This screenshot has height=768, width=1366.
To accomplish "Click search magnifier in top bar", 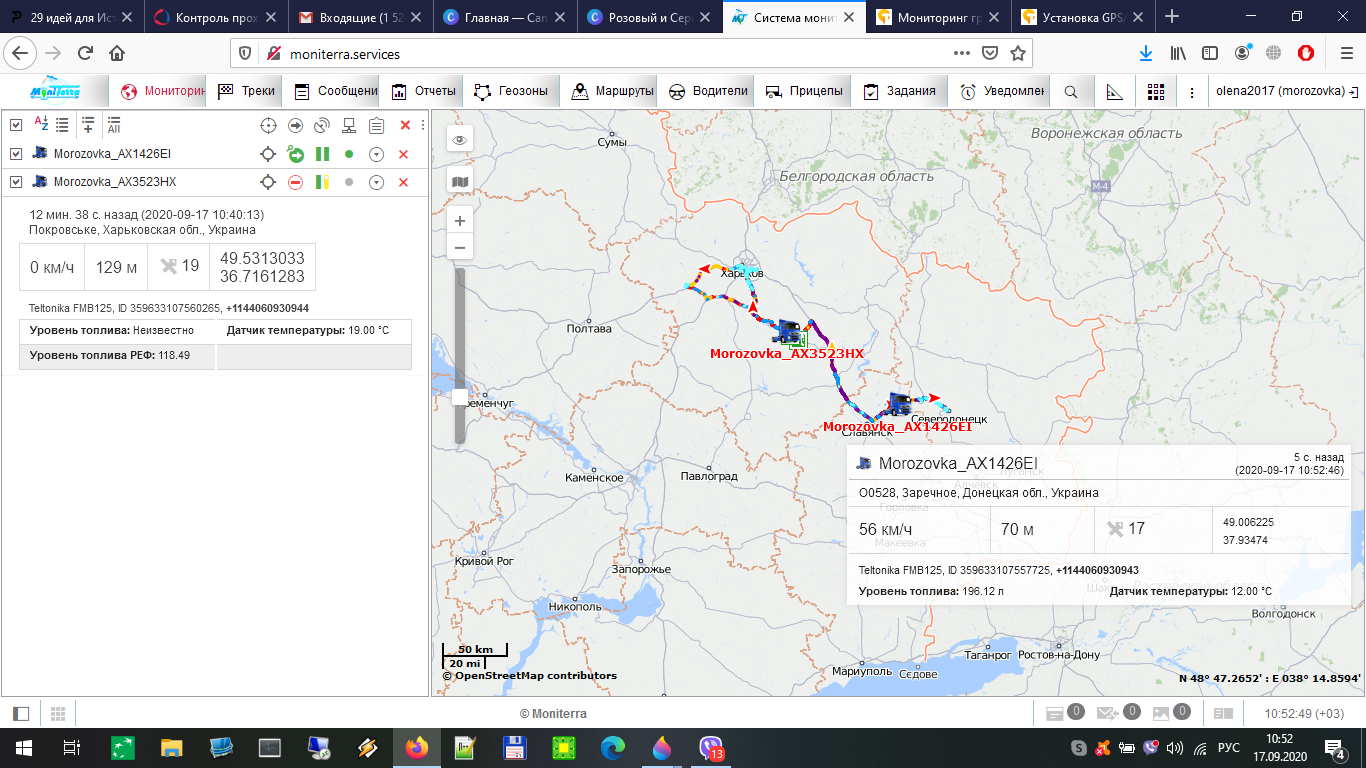I will point(1070,91).
